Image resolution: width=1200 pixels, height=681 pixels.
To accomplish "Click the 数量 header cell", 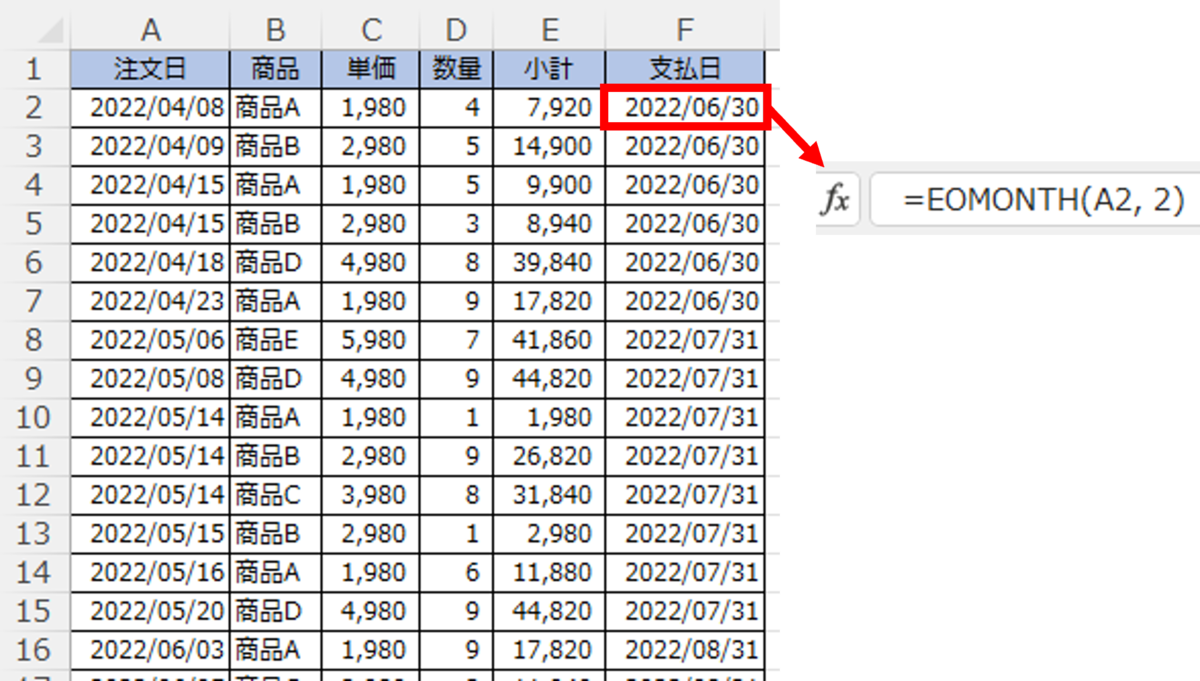I will tap(456, 68).
